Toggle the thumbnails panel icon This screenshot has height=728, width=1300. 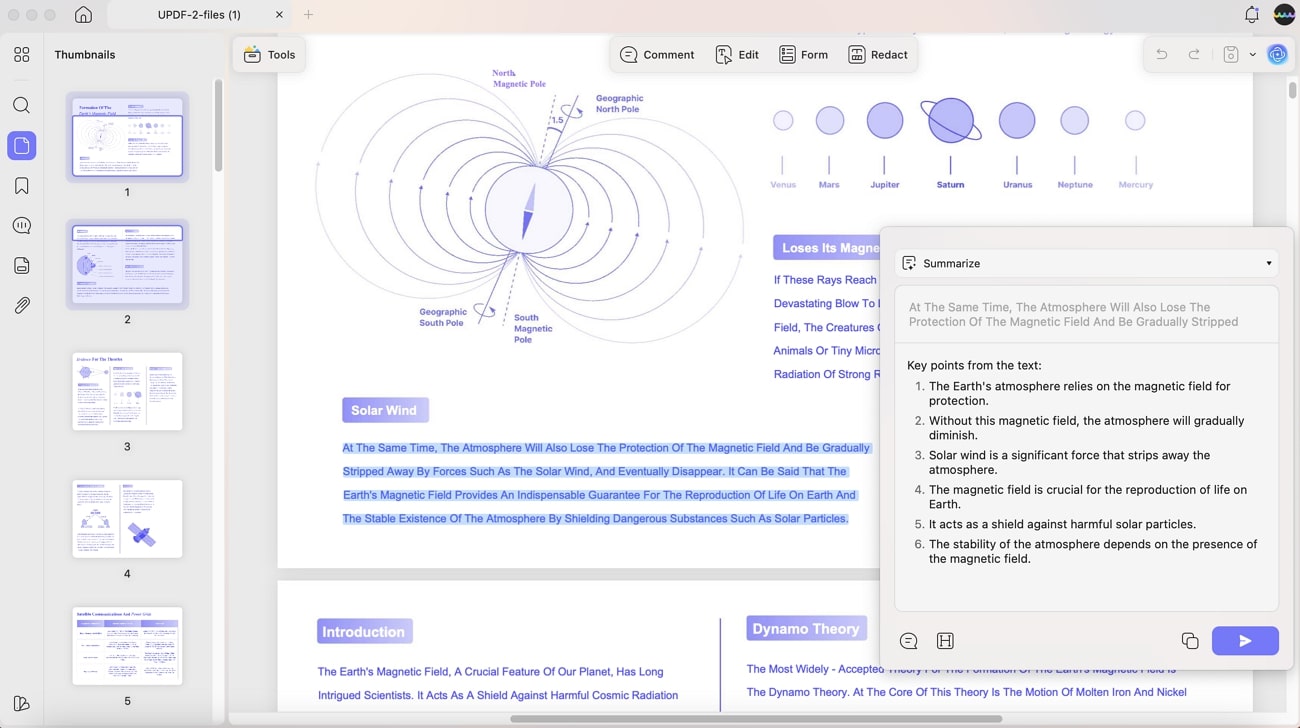(x=21, y=146)
